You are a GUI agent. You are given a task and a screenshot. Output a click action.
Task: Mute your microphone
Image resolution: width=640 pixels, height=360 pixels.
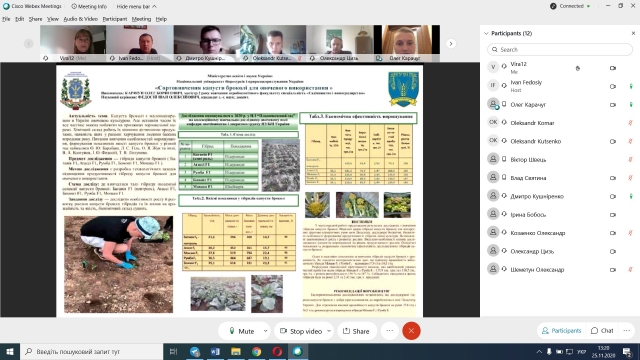coord(241,331)
